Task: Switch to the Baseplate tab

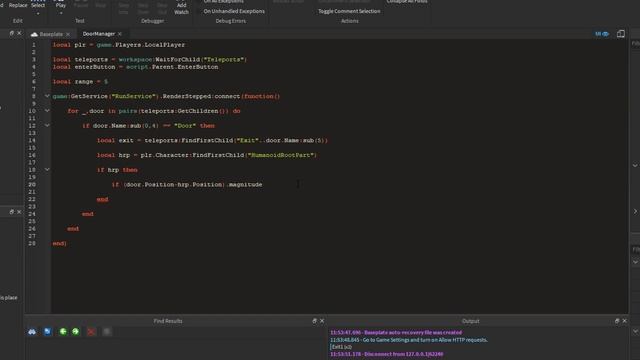Action: point(51,34)
